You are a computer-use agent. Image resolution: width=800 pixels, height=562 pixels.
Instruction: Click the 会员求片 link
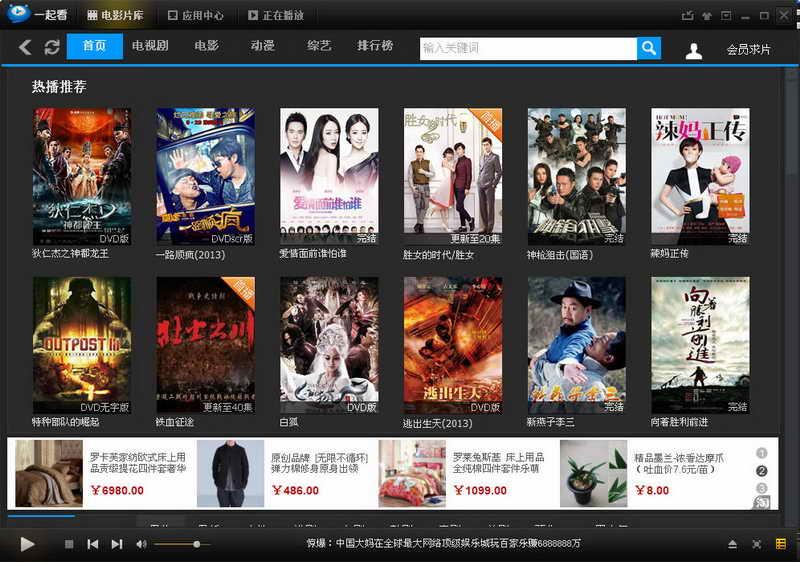pos(748,49)
